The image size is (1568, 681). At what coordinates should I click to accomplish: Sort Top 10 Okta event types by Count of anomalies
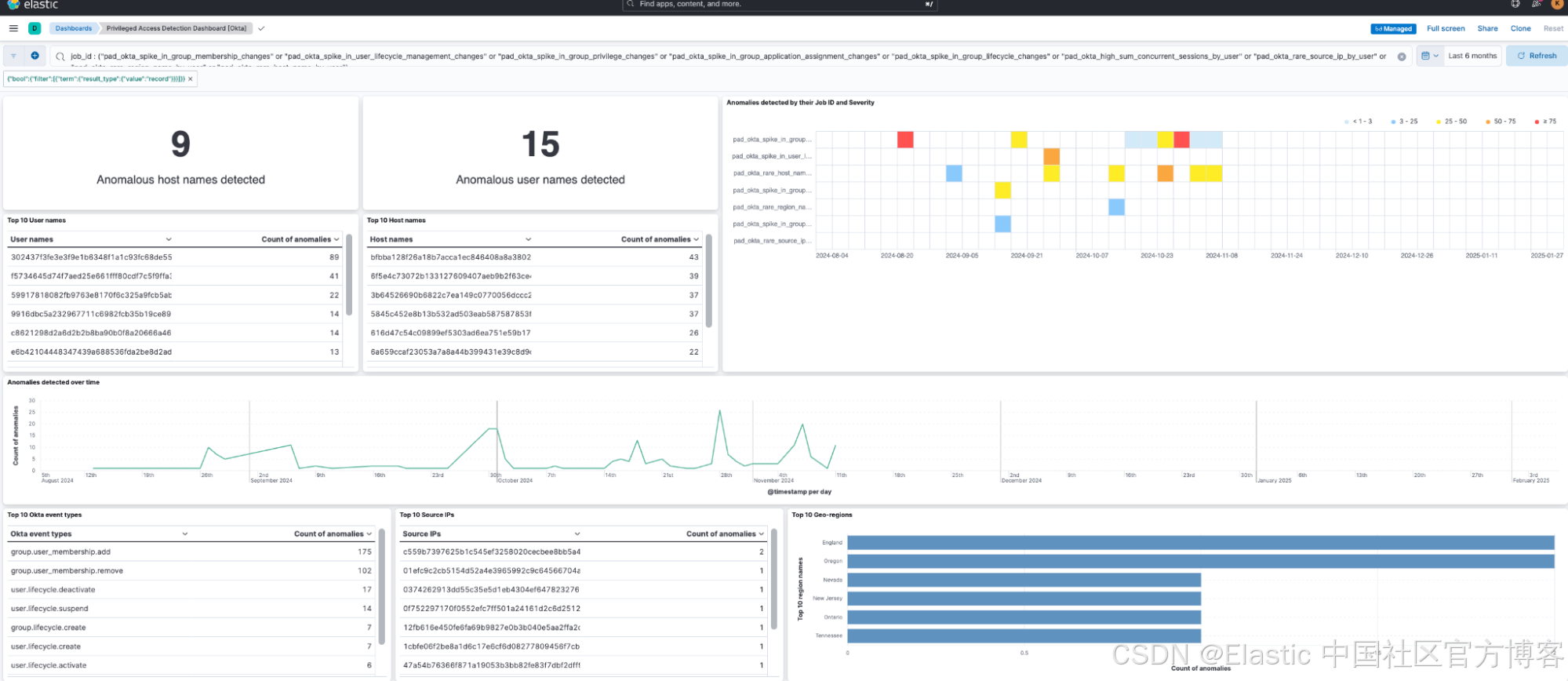pos(333,534)
